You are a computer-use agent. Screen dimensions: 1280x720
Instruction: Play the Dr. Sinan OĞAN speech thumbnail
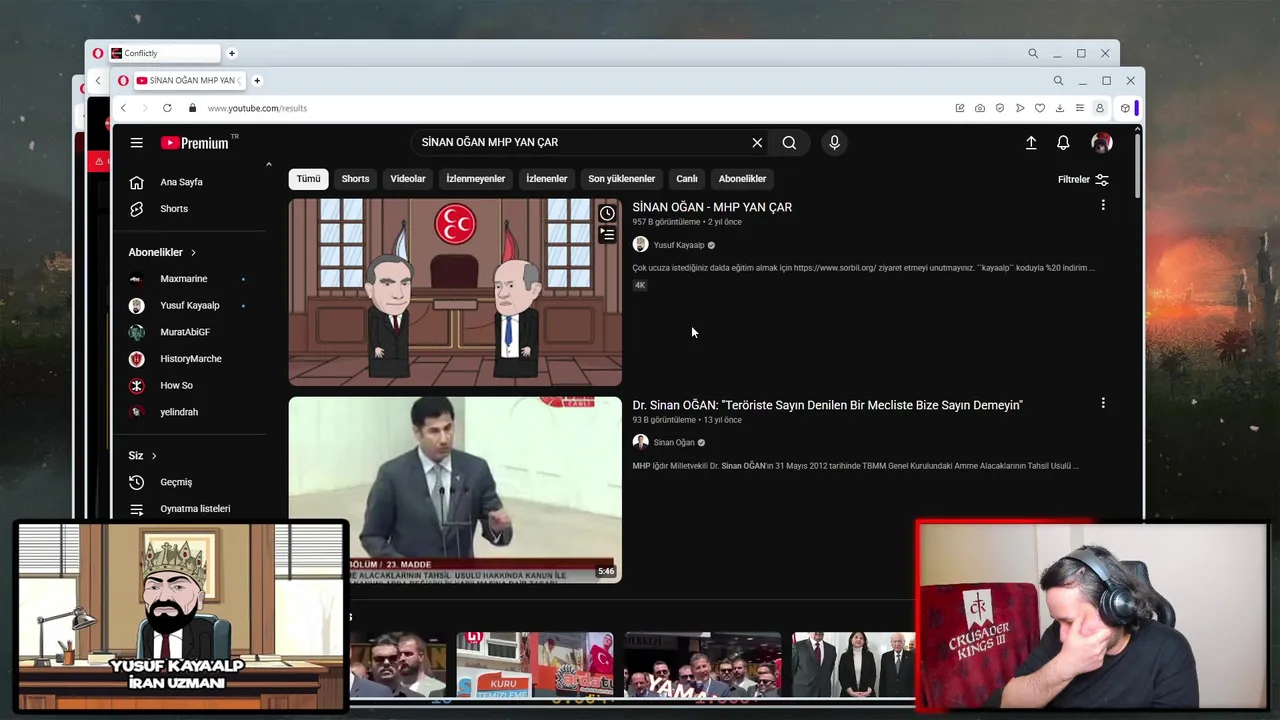point(455,490)
